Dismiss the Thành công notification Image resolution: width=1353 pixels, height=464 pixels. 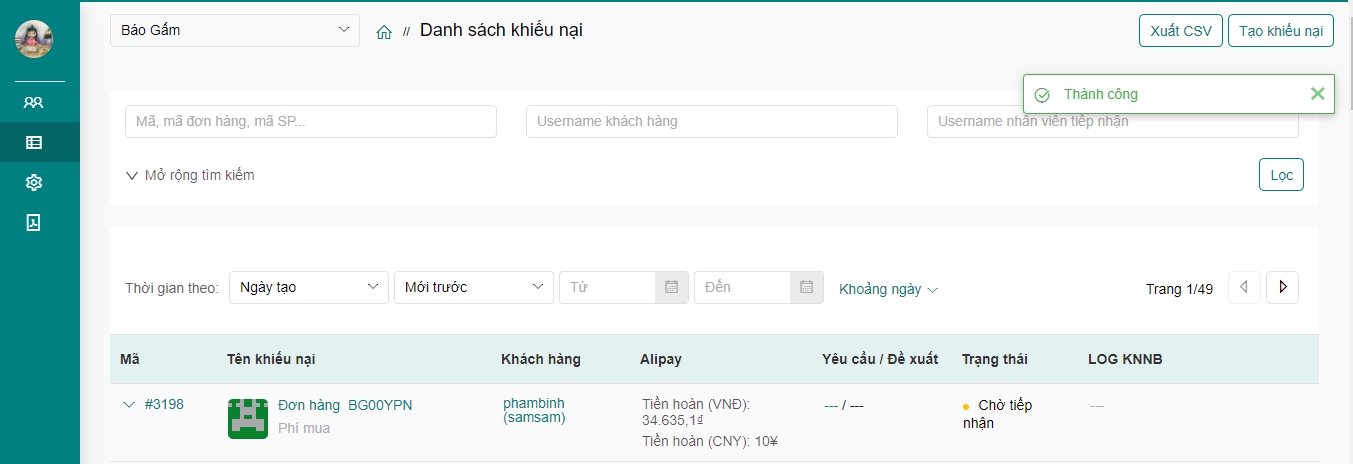(1317, 94)
